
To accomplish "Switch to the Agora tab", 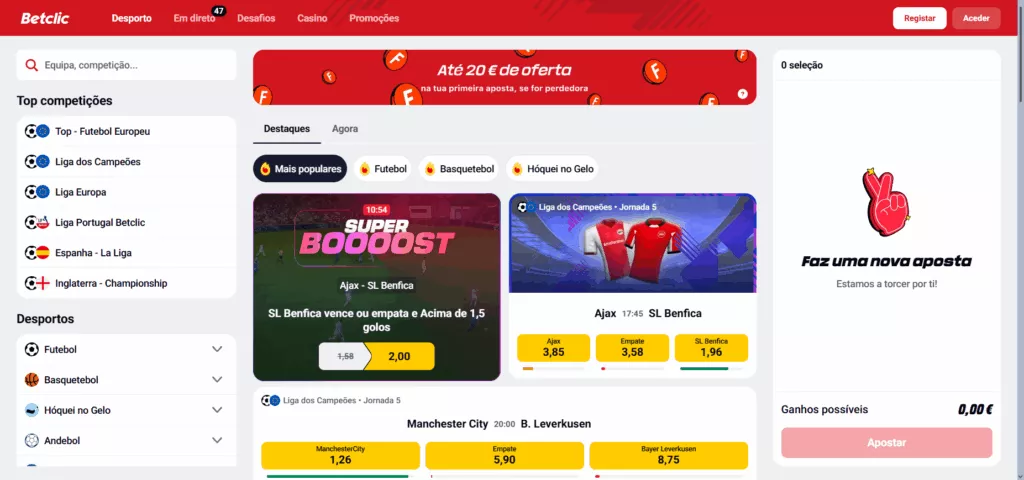I will click(345, 129).
